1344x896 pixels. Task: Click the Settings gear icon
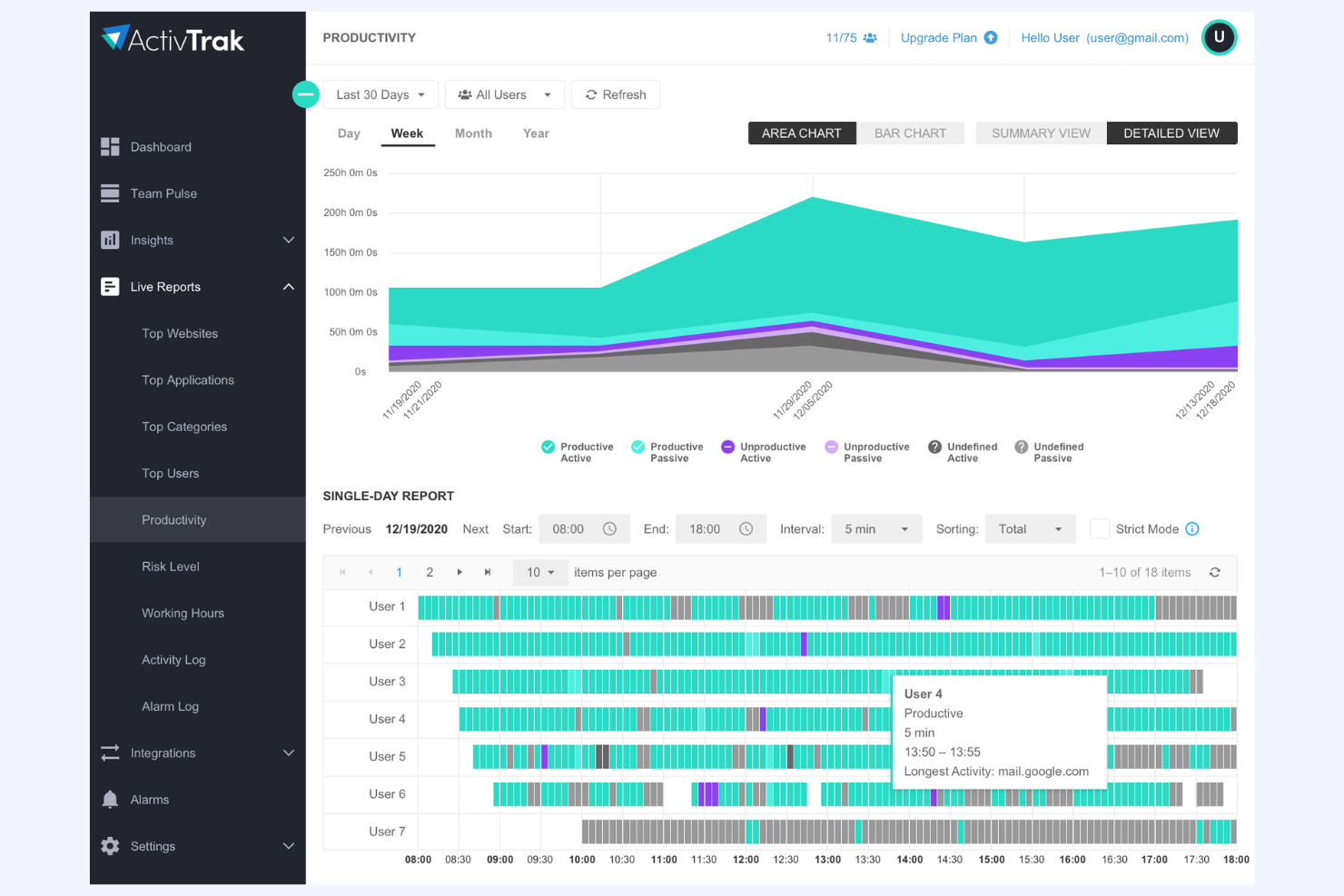[110, 846]
